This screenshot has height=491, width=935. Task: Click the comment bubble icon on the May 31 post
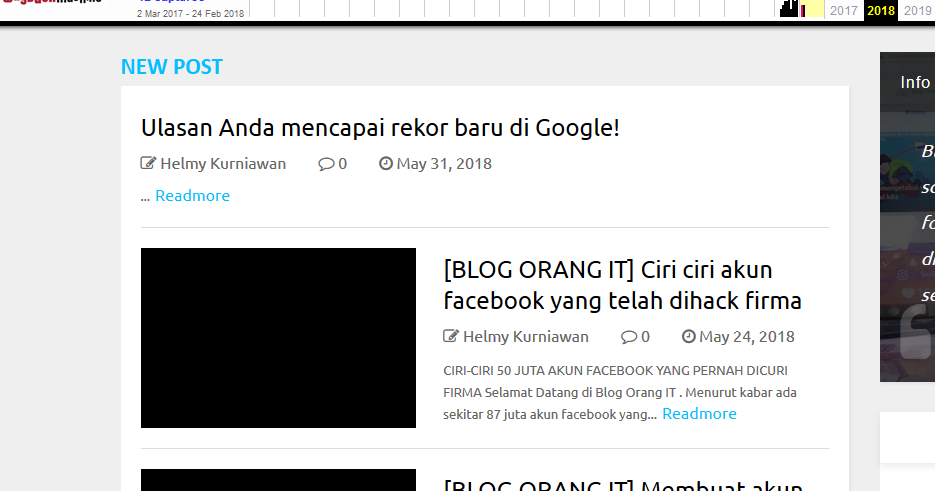click(326, 163)
